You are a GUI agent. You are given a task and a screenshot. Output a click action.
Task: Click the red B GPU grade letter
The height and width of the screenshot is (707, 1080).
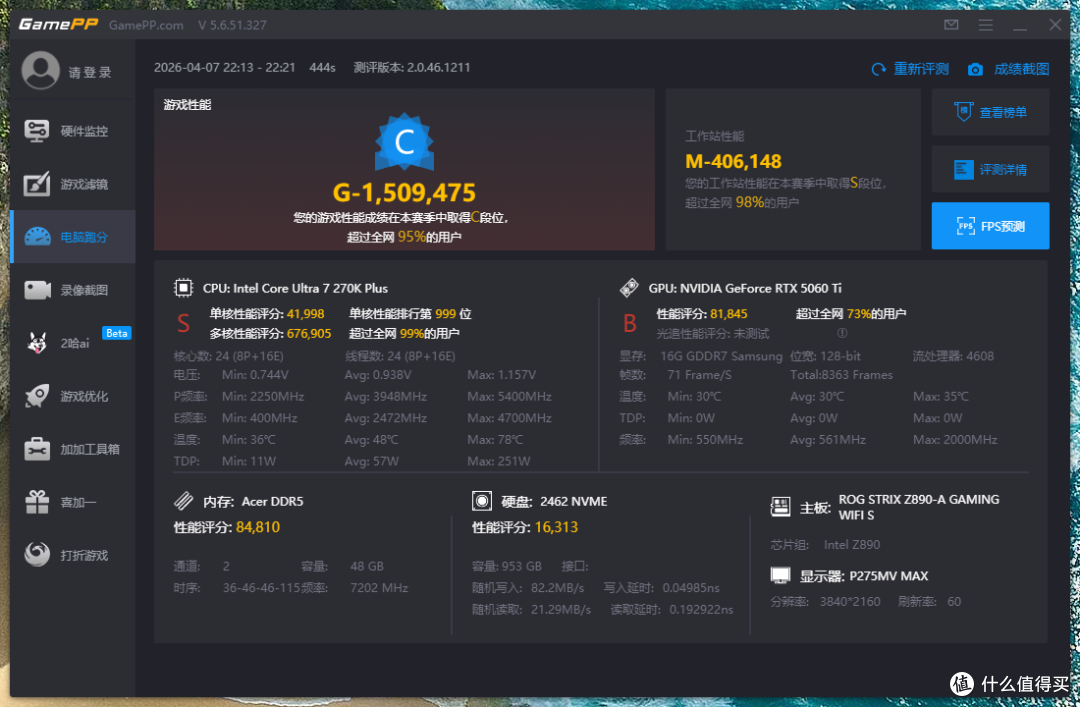pos(630,323)
